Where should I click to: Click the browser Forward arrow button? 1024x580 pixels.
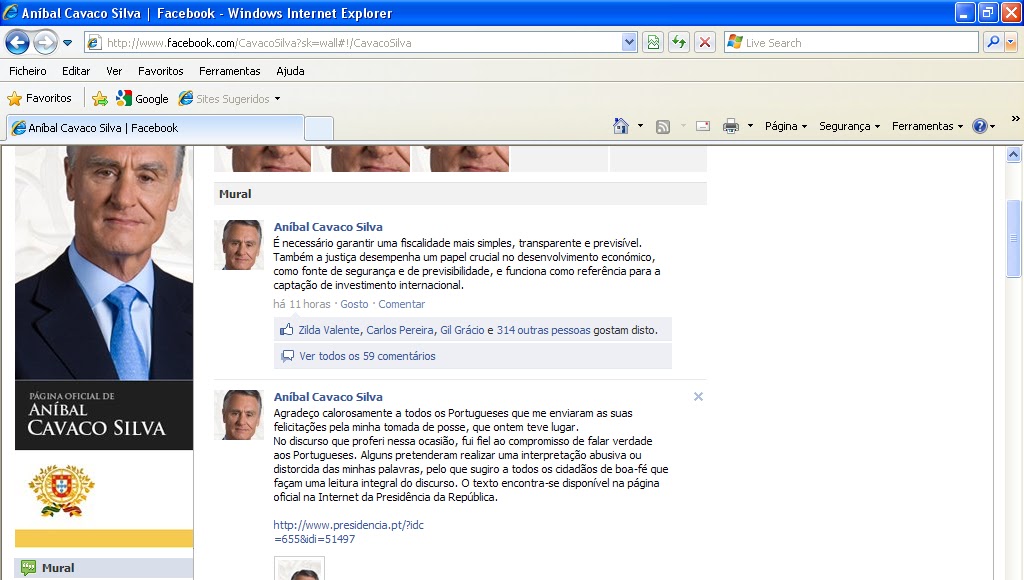pyautogui.click(x=45, y=43)
